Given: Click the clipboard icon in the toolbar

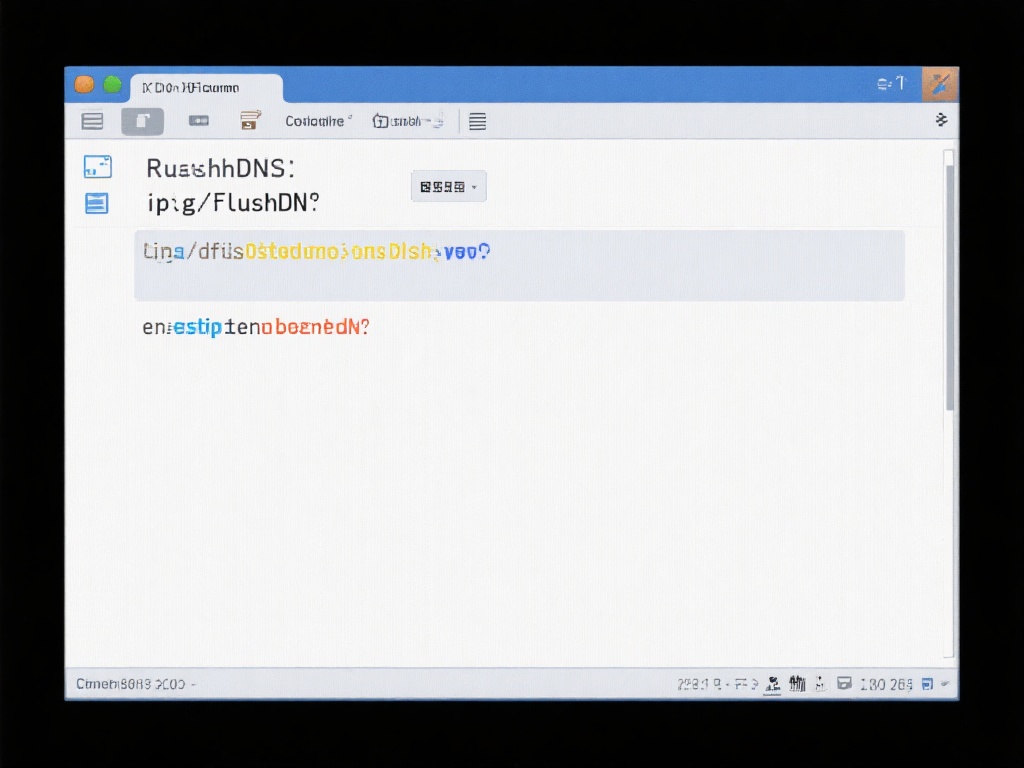Looking at the screenshot, I should click(249, 119).
